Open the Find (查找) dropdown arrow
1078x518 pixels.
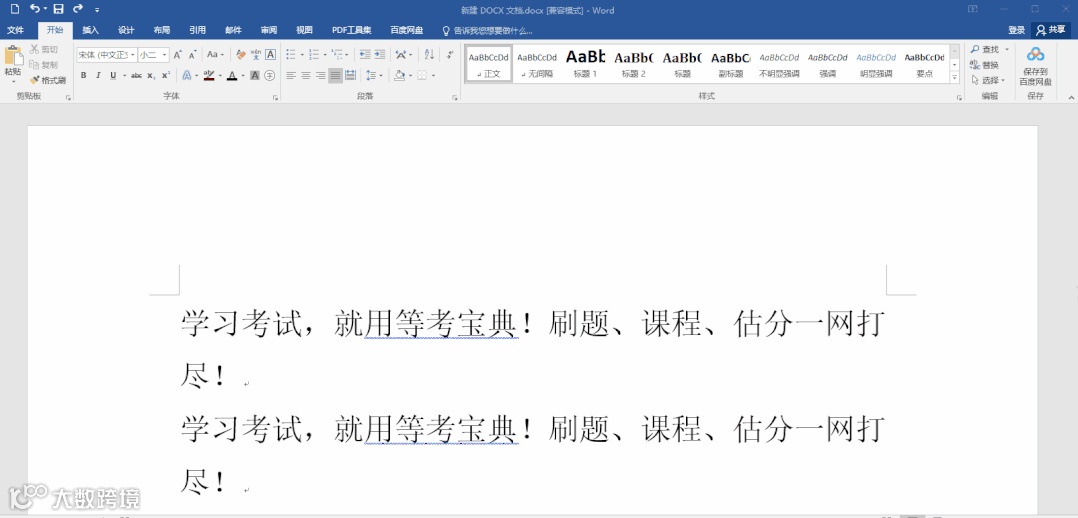1007,50
